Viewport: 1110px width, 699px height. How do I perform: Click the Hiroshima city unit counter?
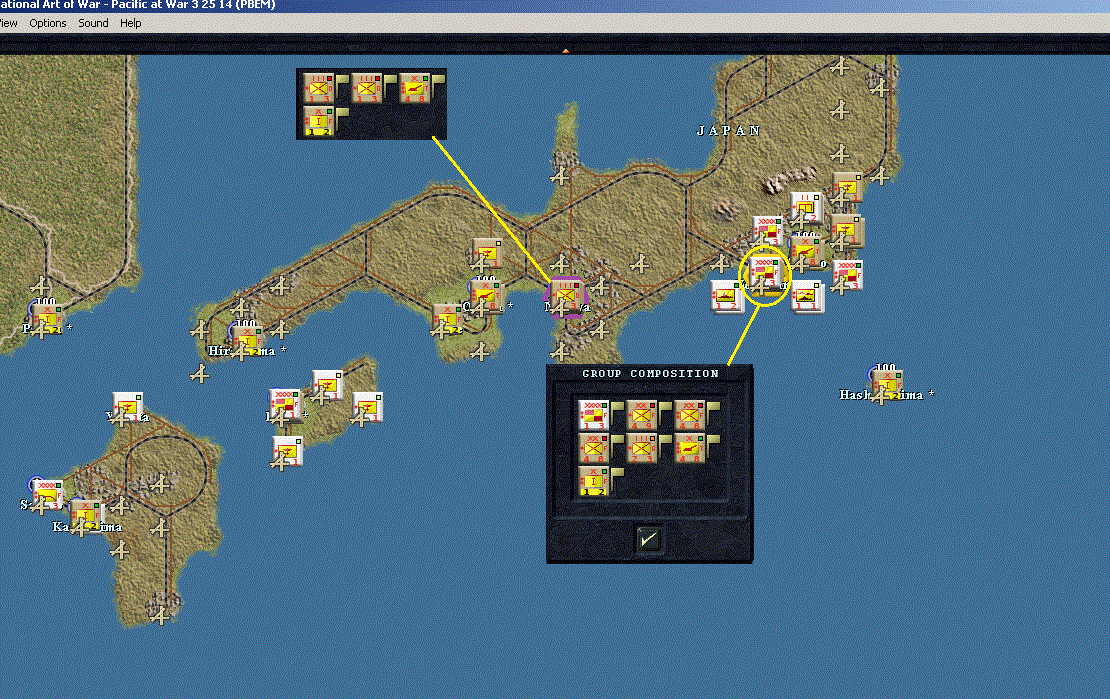click(x=248, y=341)
